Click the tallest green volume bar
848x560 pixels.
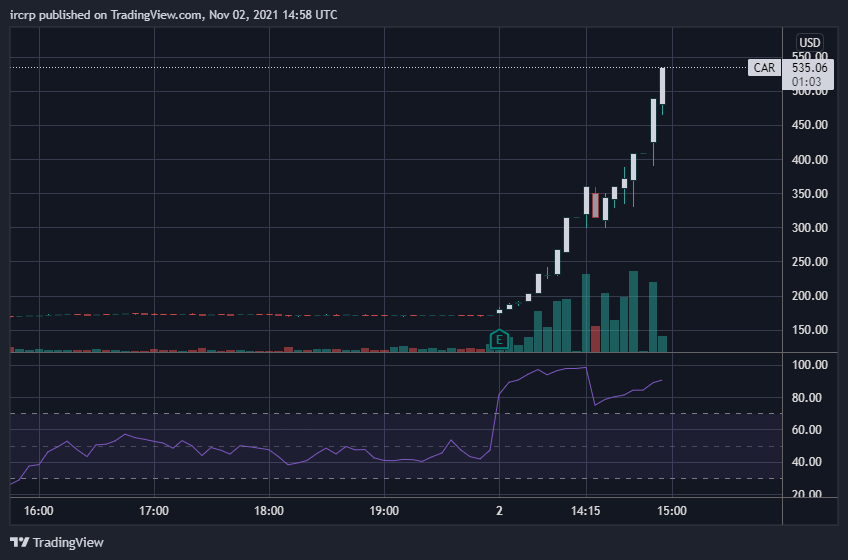coord(633,312)
